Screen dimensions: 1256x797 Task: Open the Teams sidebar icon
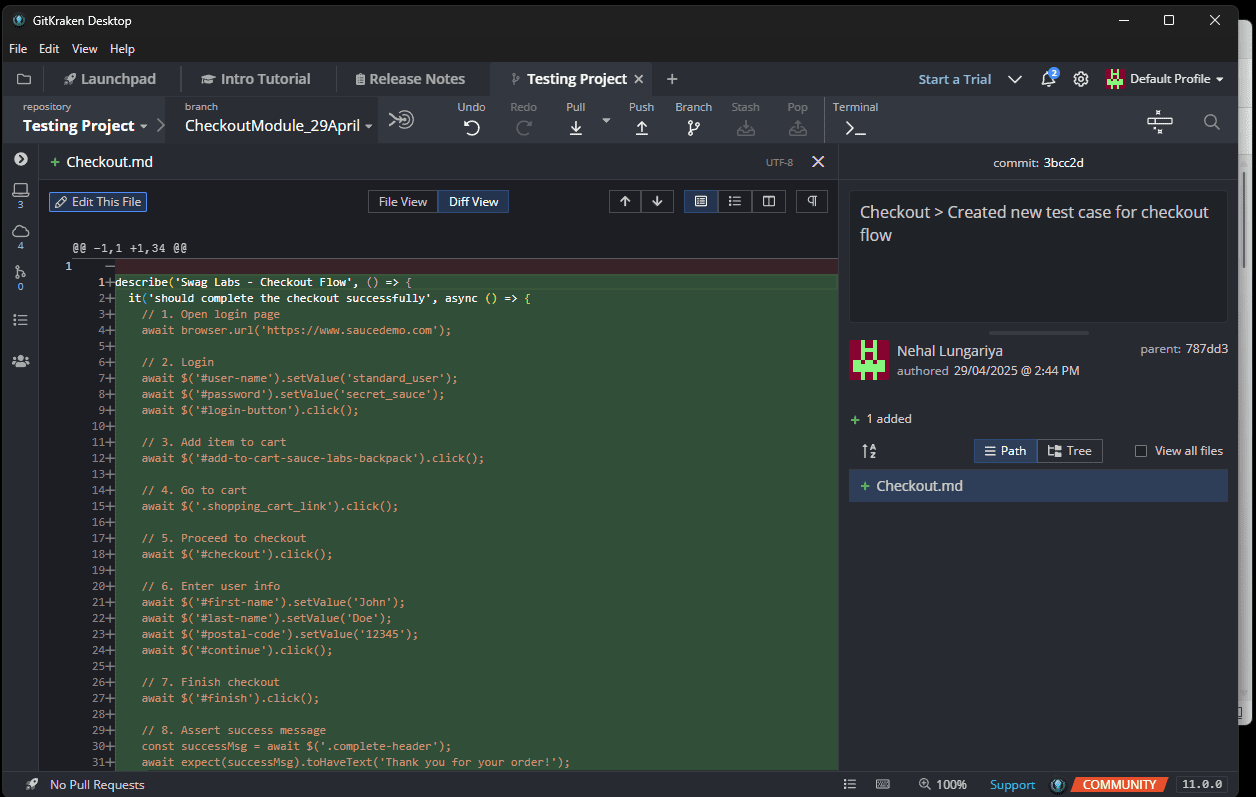[x=20, y=360]
